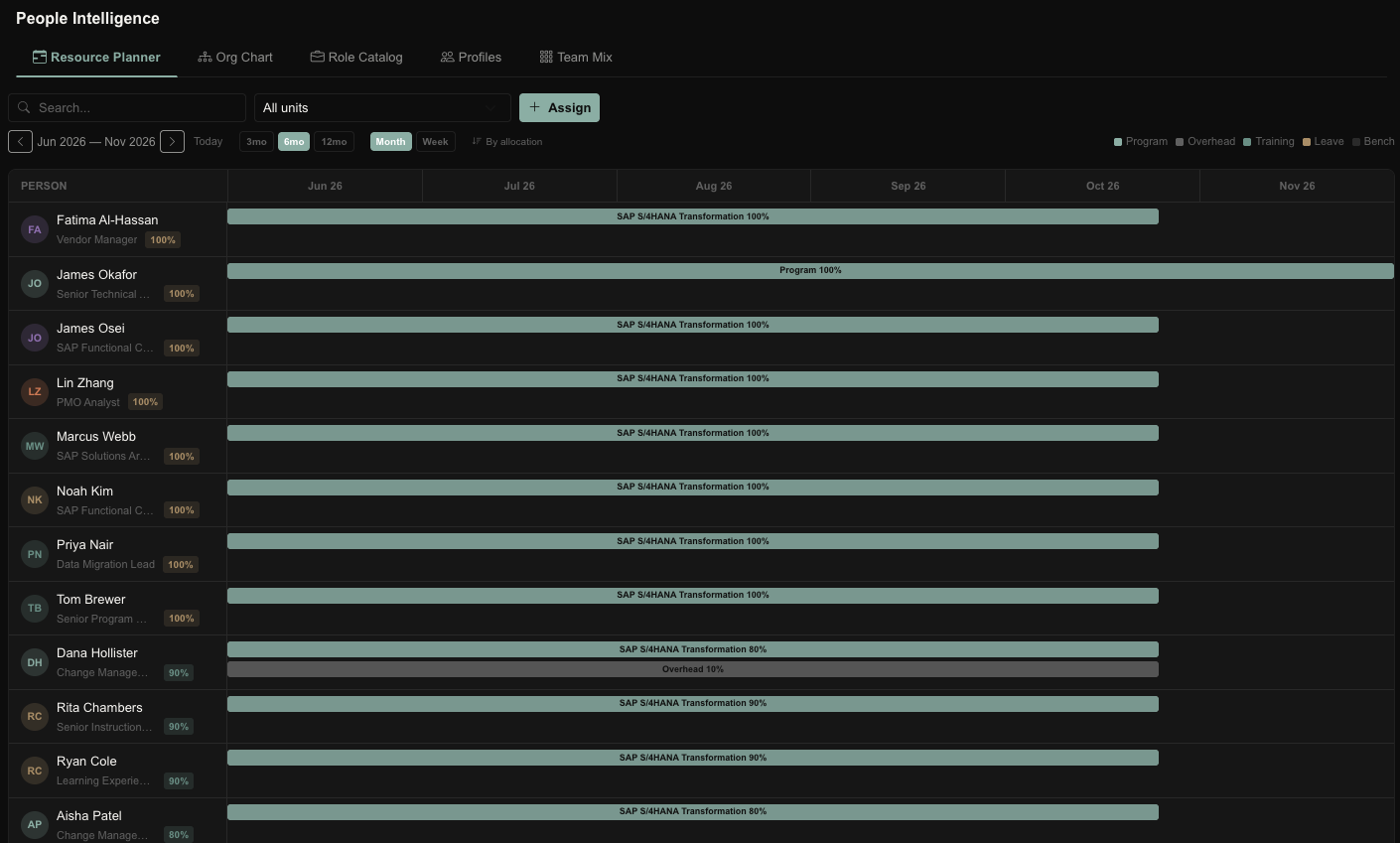The height and width of the screenshot is (843, 1400).
Task: Go to the Profiles tab
Action: click(471, 58)
